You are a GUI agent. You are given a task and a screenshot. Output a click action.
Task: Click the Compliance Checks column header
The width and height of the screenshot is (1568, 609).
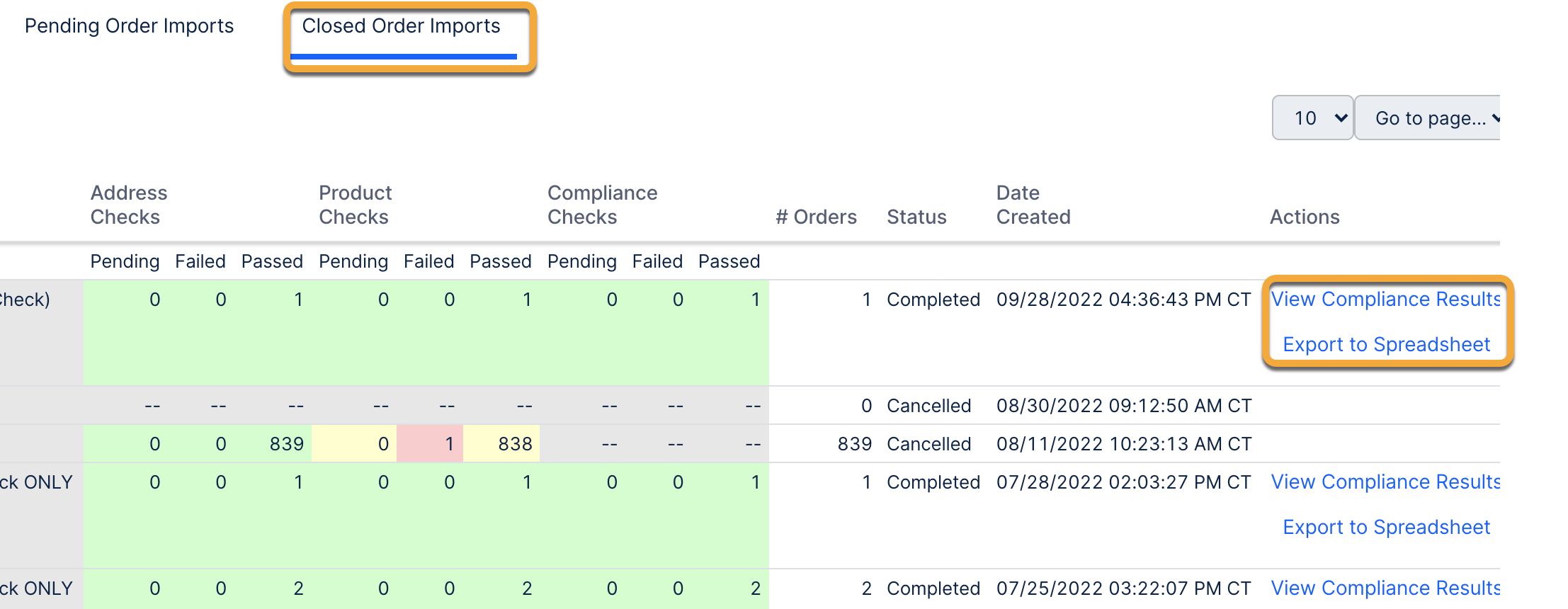tap(602, 205)
